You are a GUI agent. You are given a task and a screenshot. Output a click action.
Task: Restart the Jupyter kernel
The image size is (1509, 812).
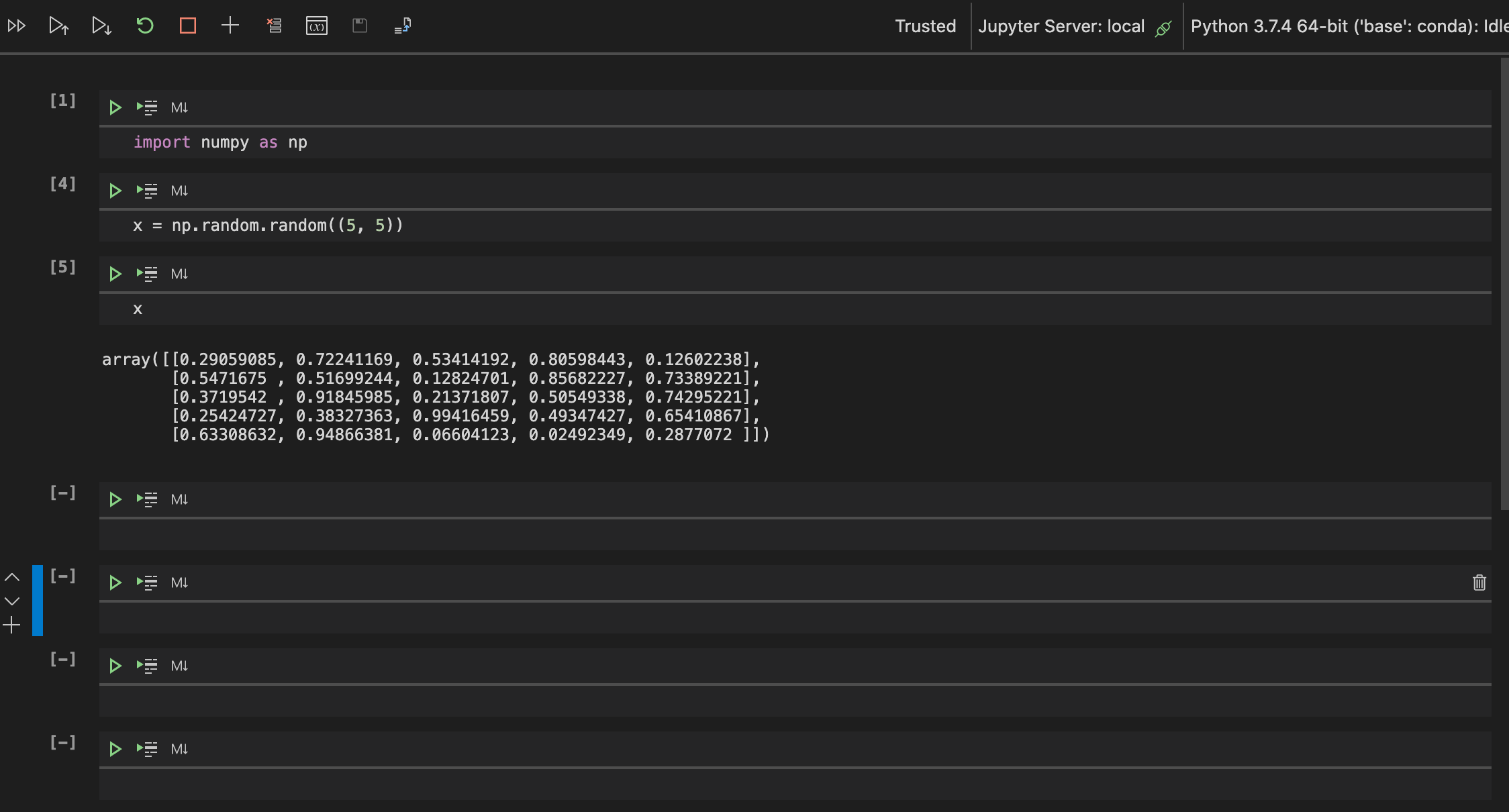145,26
